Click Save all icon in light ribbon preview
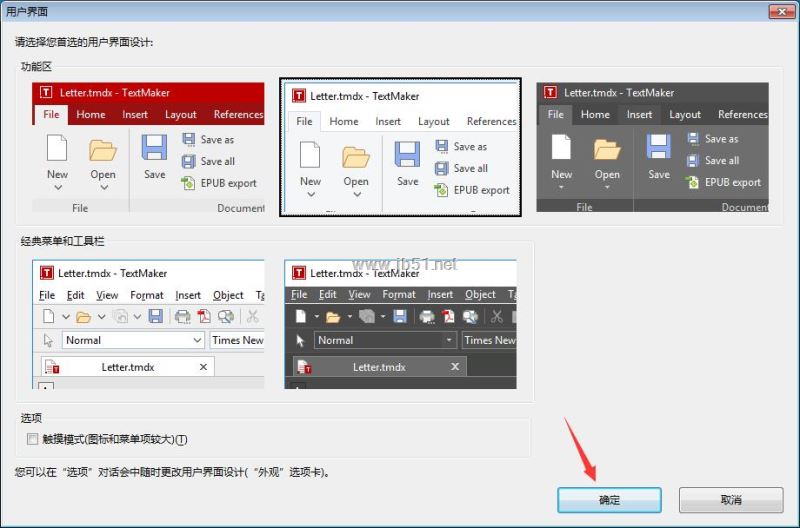This screenshot has height=528, width=800. click(441, 168)
